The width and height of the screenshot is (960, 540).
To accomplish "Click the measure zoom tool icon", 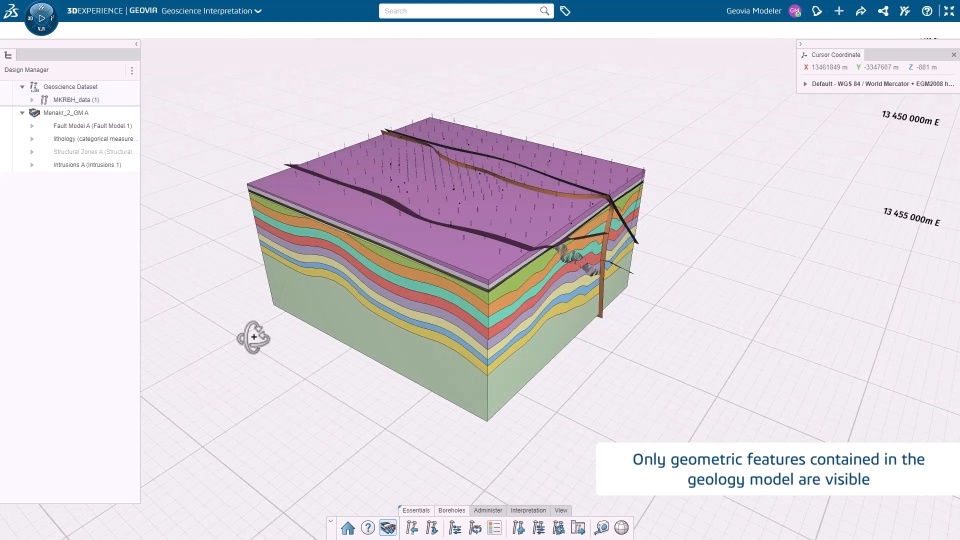I will point(602,528).
